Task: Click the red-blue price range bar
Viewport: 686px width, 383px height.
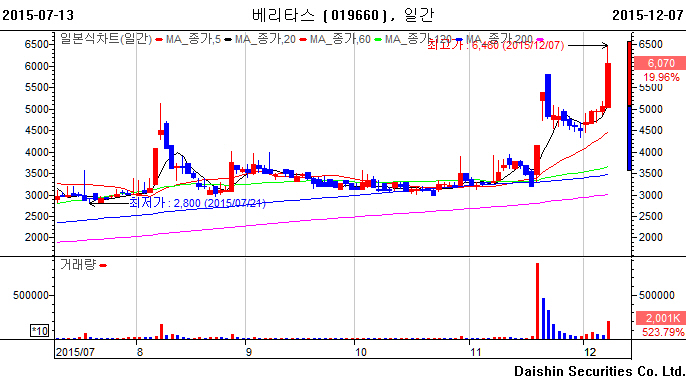Action: [x=629, y=105]
